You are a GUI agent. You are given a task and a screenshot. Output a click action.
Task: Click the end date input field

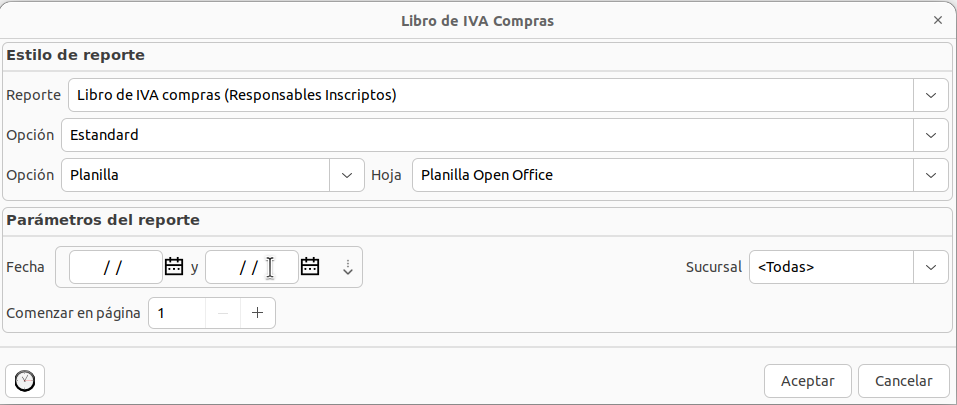point(250,267)
